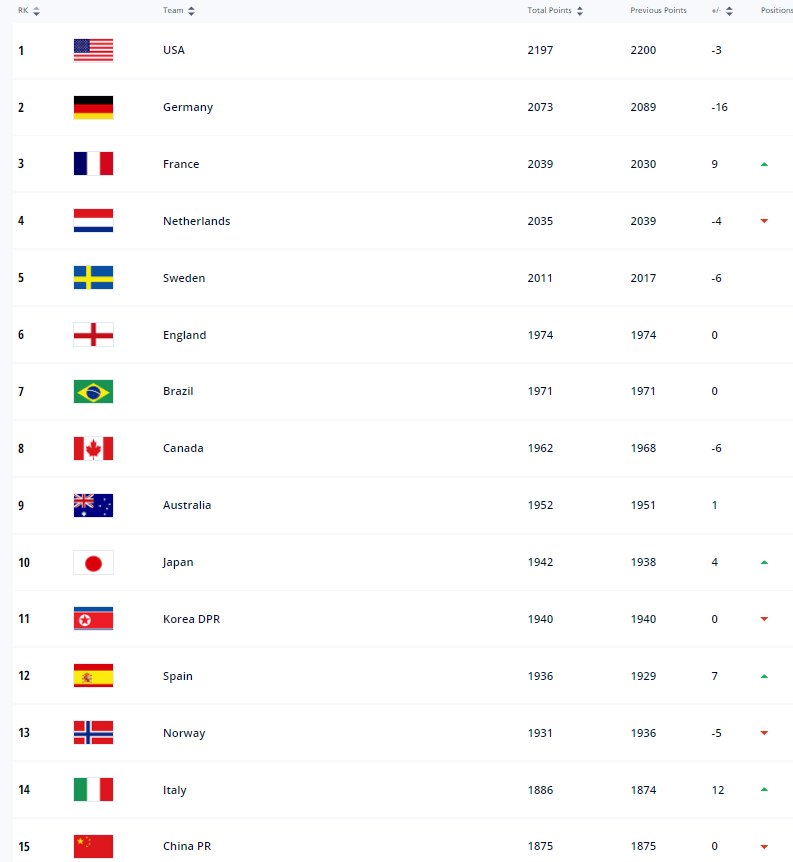Click the USA flag icon
The image size is (793, 862).
[93, 51]
